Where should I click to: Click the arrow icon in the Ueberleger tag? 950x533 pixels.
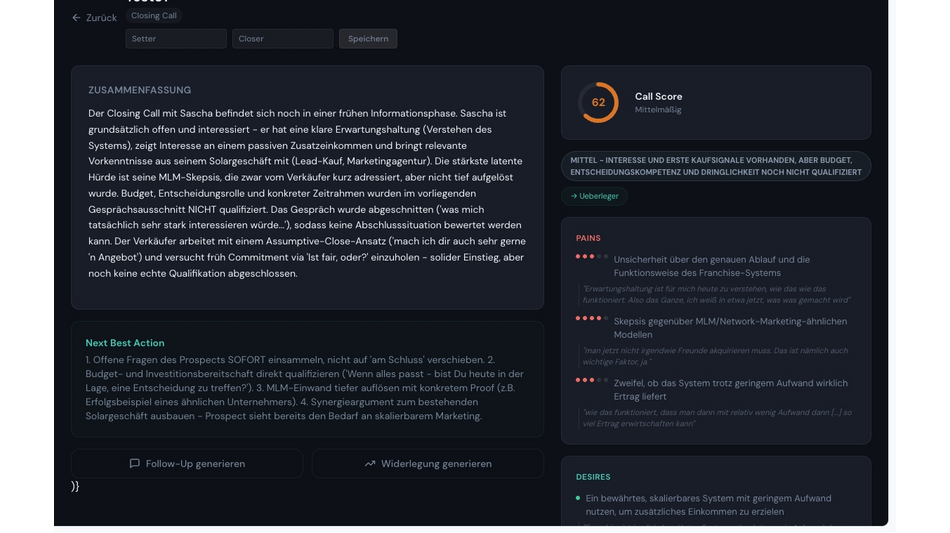tap(574, 196)
